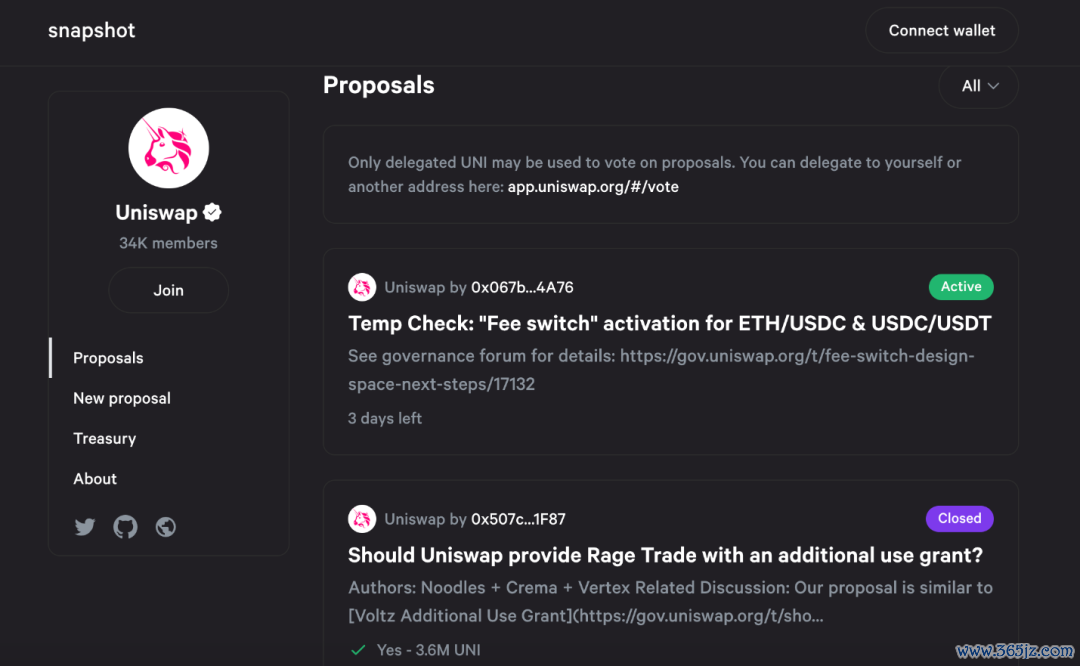The height and width of the screenshot is (666, 1080).
Task: Join the Uniswap space
Action: pyautogui.click(x=169, y=290)
